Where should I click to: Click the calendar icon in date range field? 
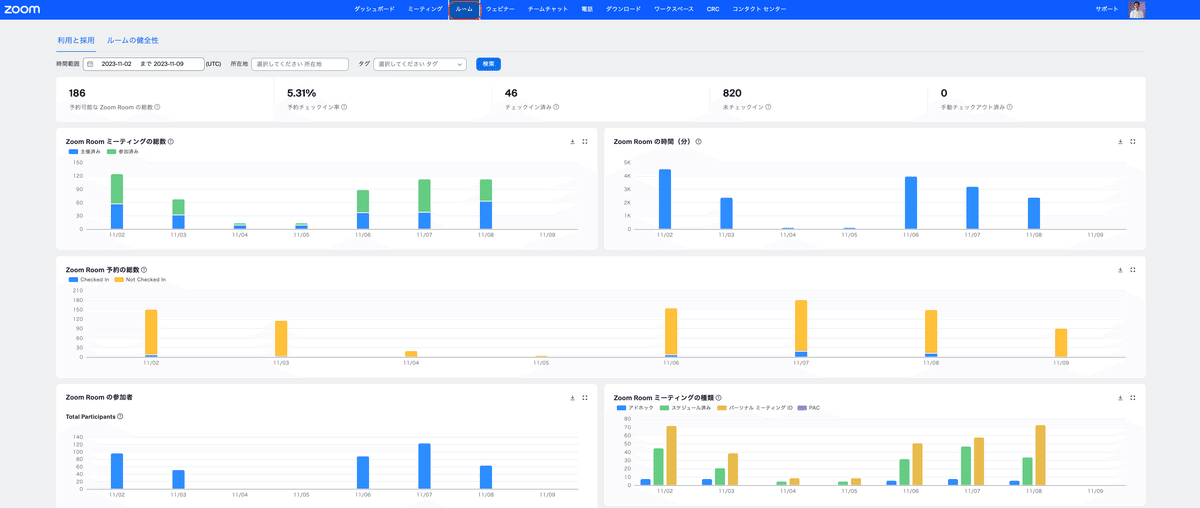[x=90, y=64]
